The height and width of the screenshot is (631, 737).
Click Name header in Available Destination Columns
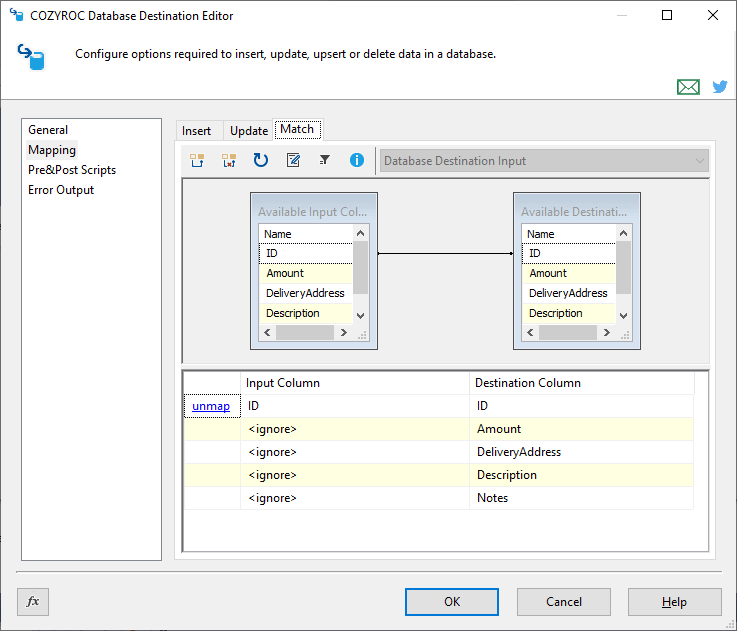click(x=569, y=234)
